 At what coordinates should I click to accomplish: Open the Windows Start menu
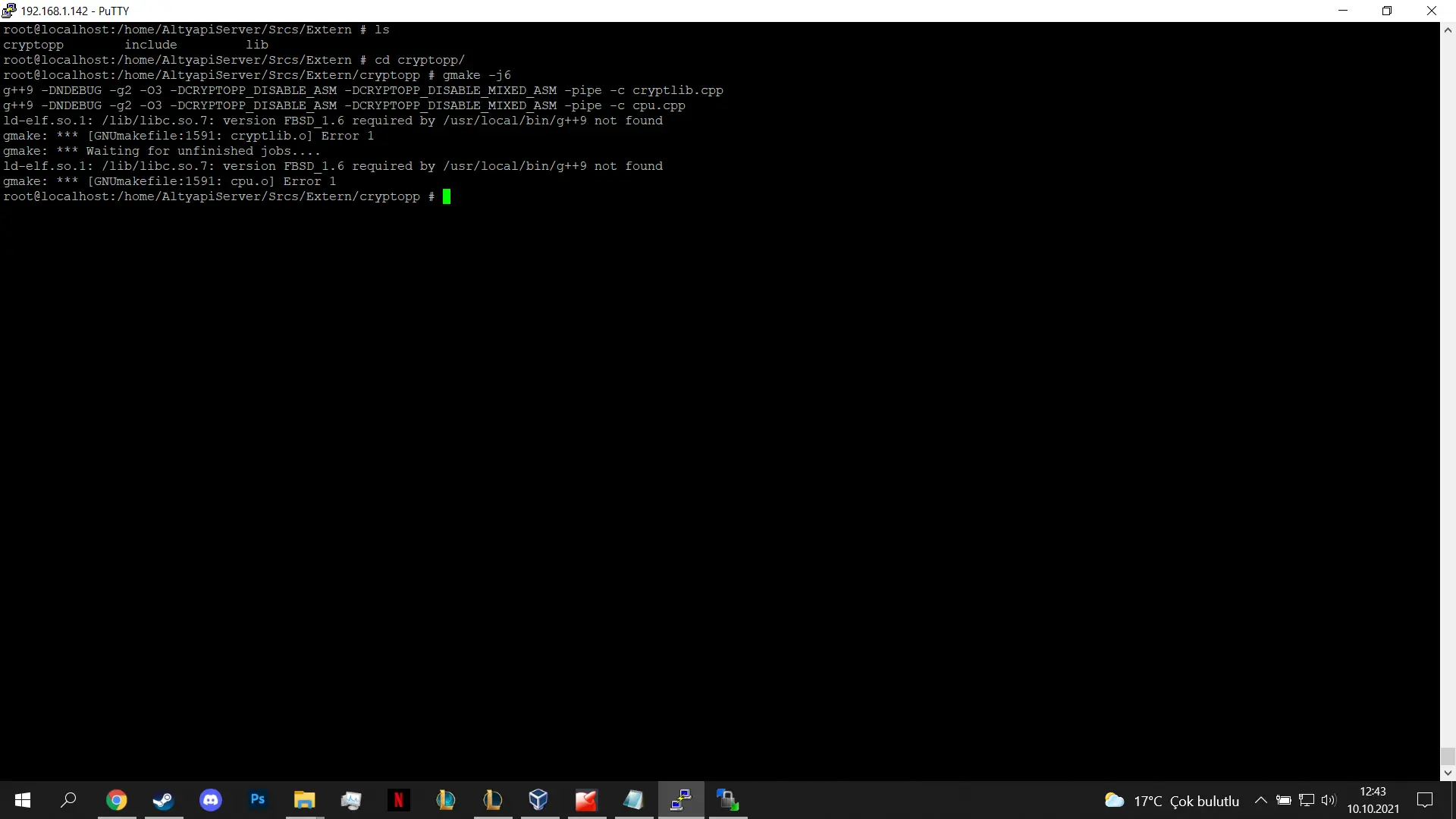pyautogui.click(x=23, y=800)
